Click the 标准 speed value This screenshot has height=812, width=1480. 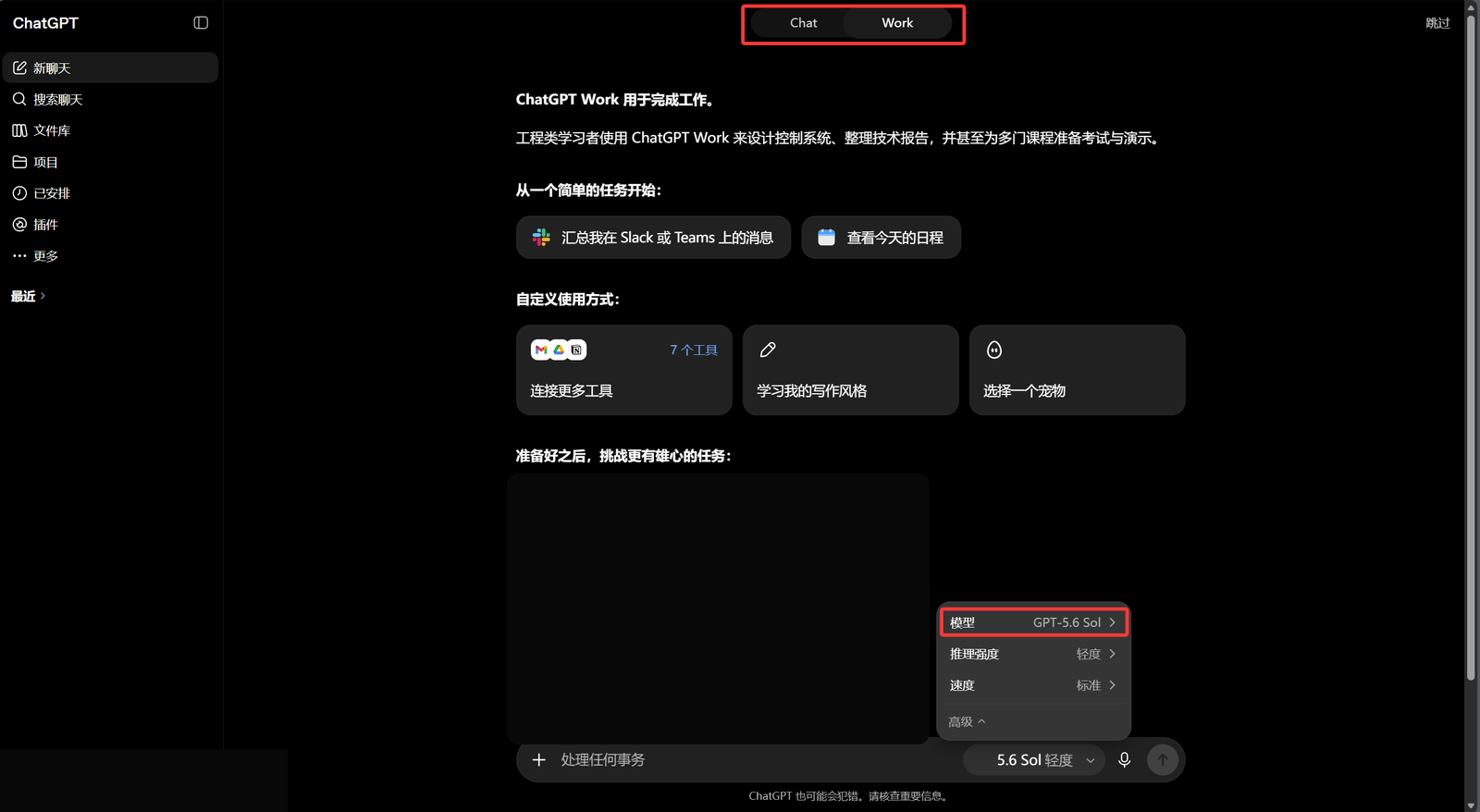point(1089,685)
